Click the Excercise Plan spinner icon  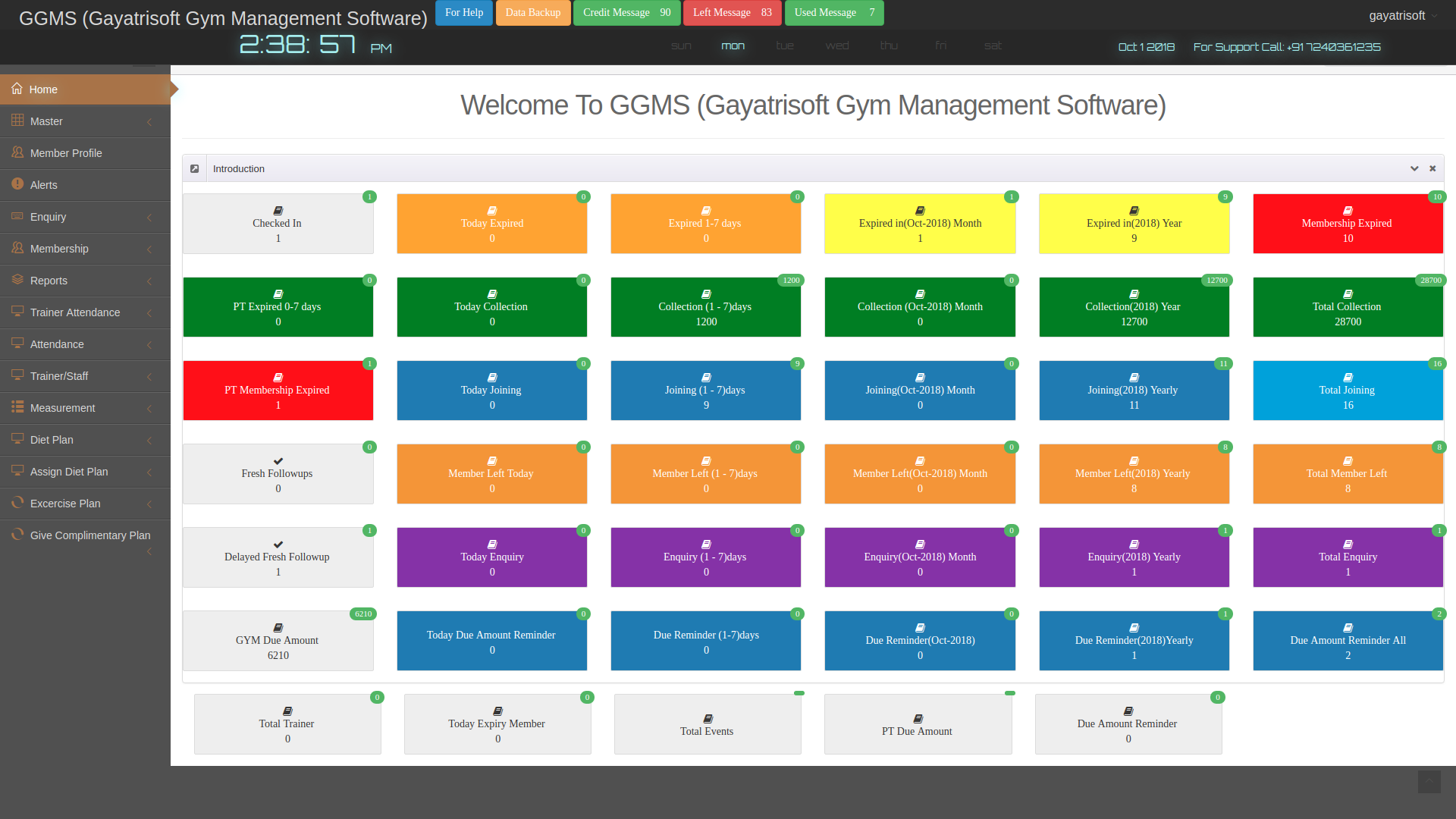(x=17, y=502)
